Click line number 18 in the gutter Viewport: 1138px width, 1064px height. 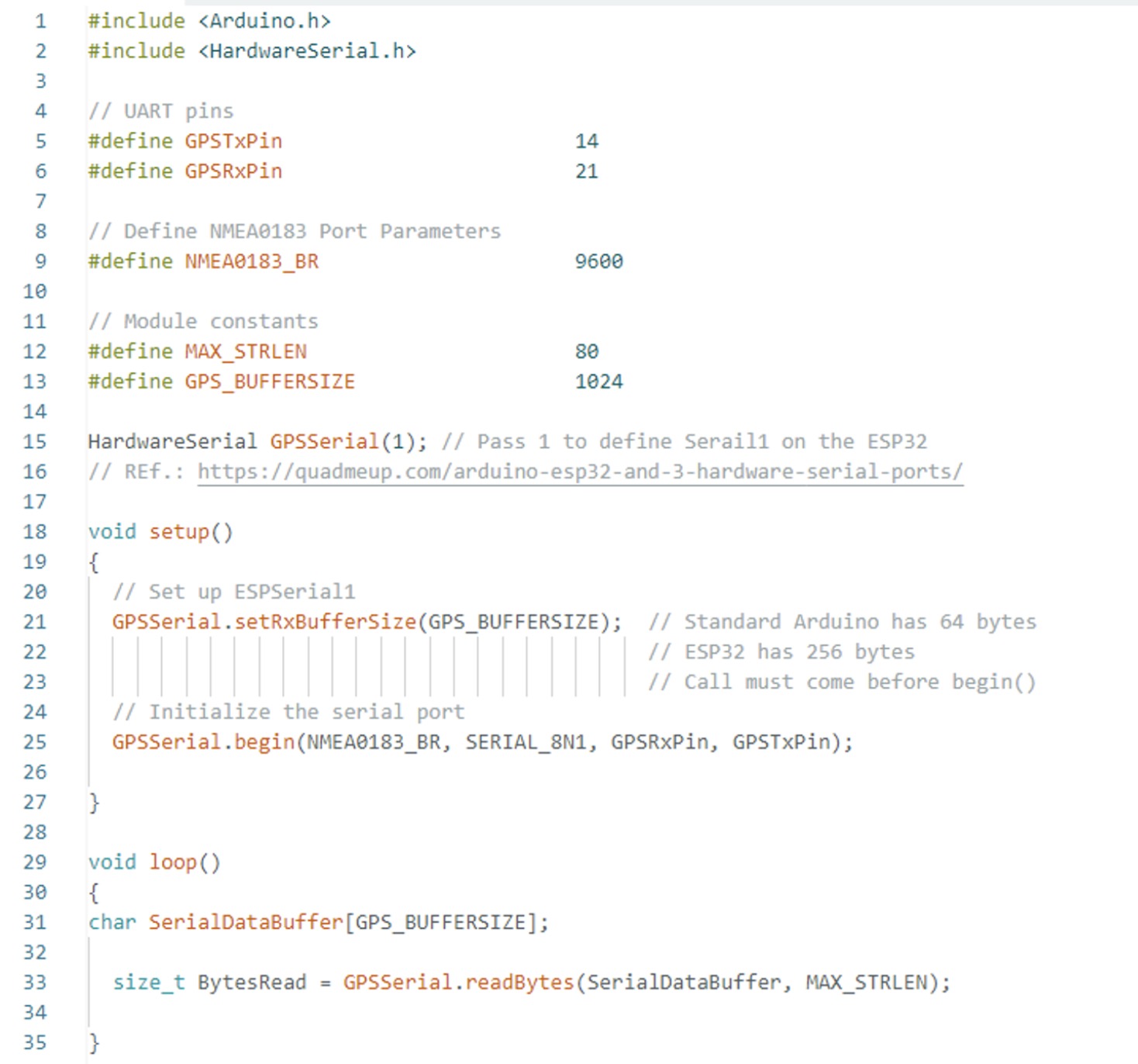coord(35,532)
